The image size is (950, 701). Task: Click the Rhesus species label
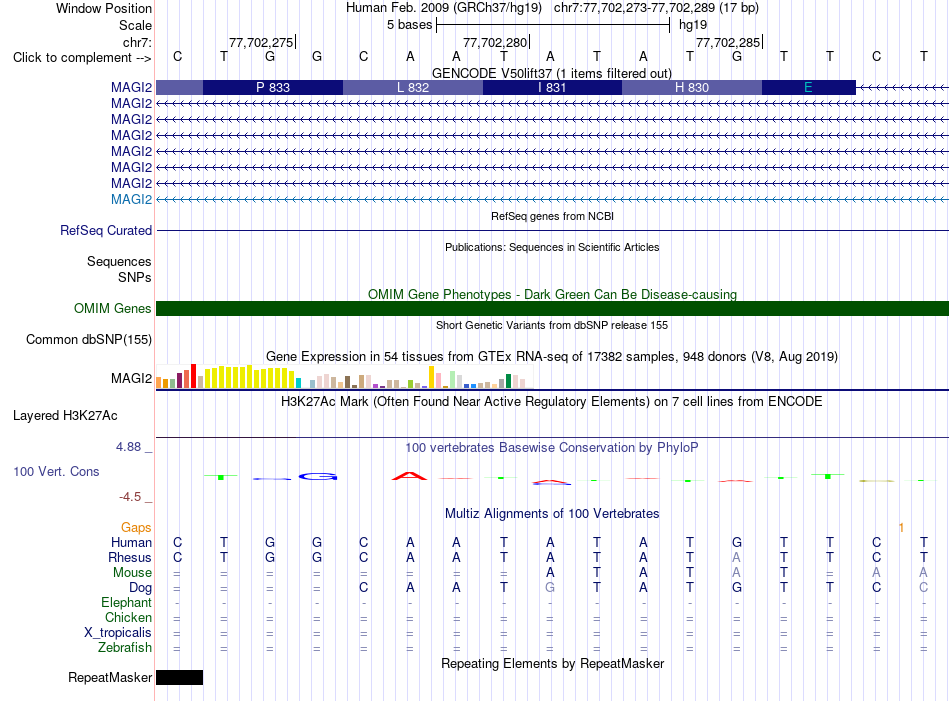click(130, 557)
